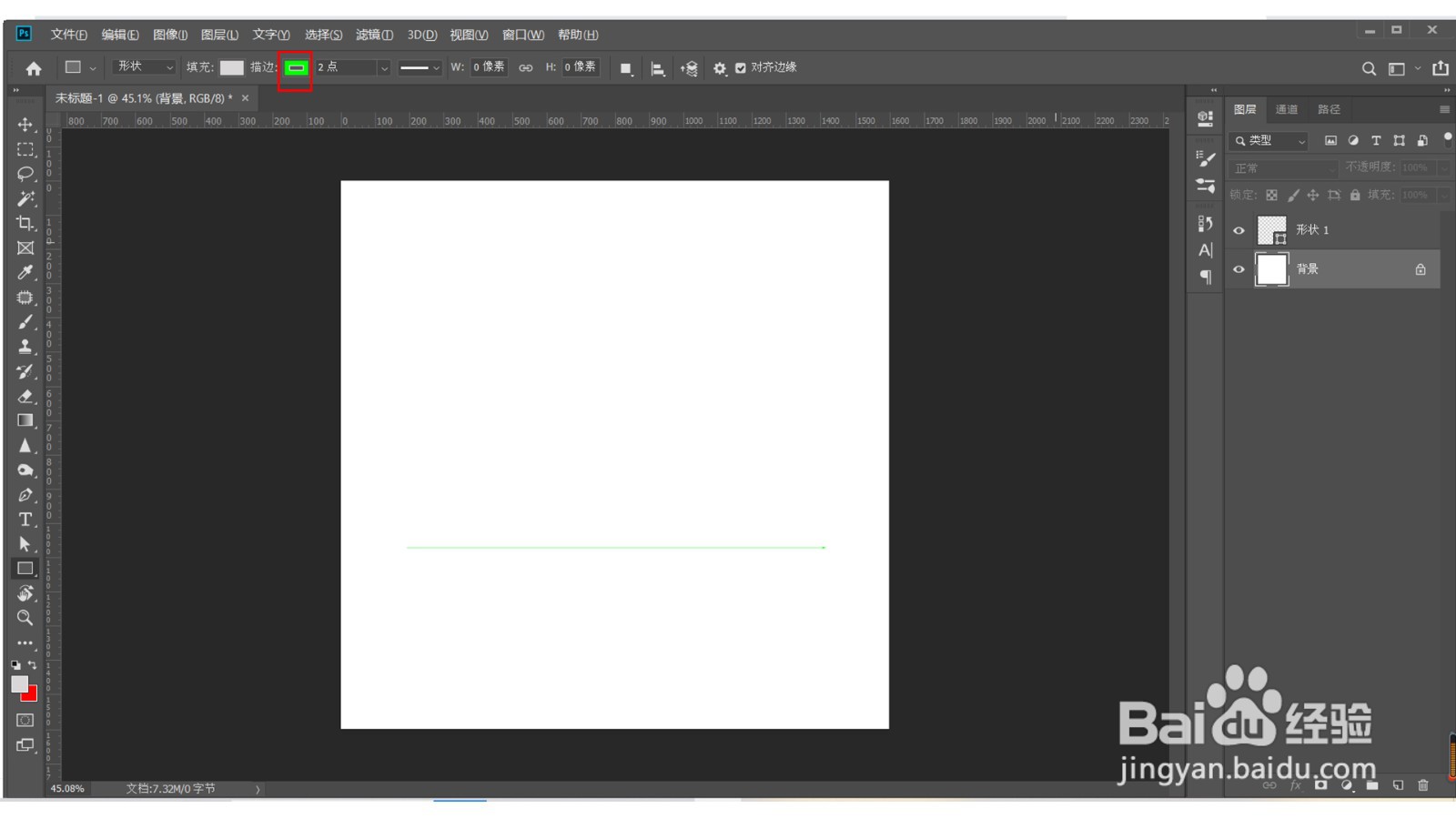This screenshot has width=1456, height=819.
Task: Switch to the 路径 tab
Action: click(x=1329, y=109)
